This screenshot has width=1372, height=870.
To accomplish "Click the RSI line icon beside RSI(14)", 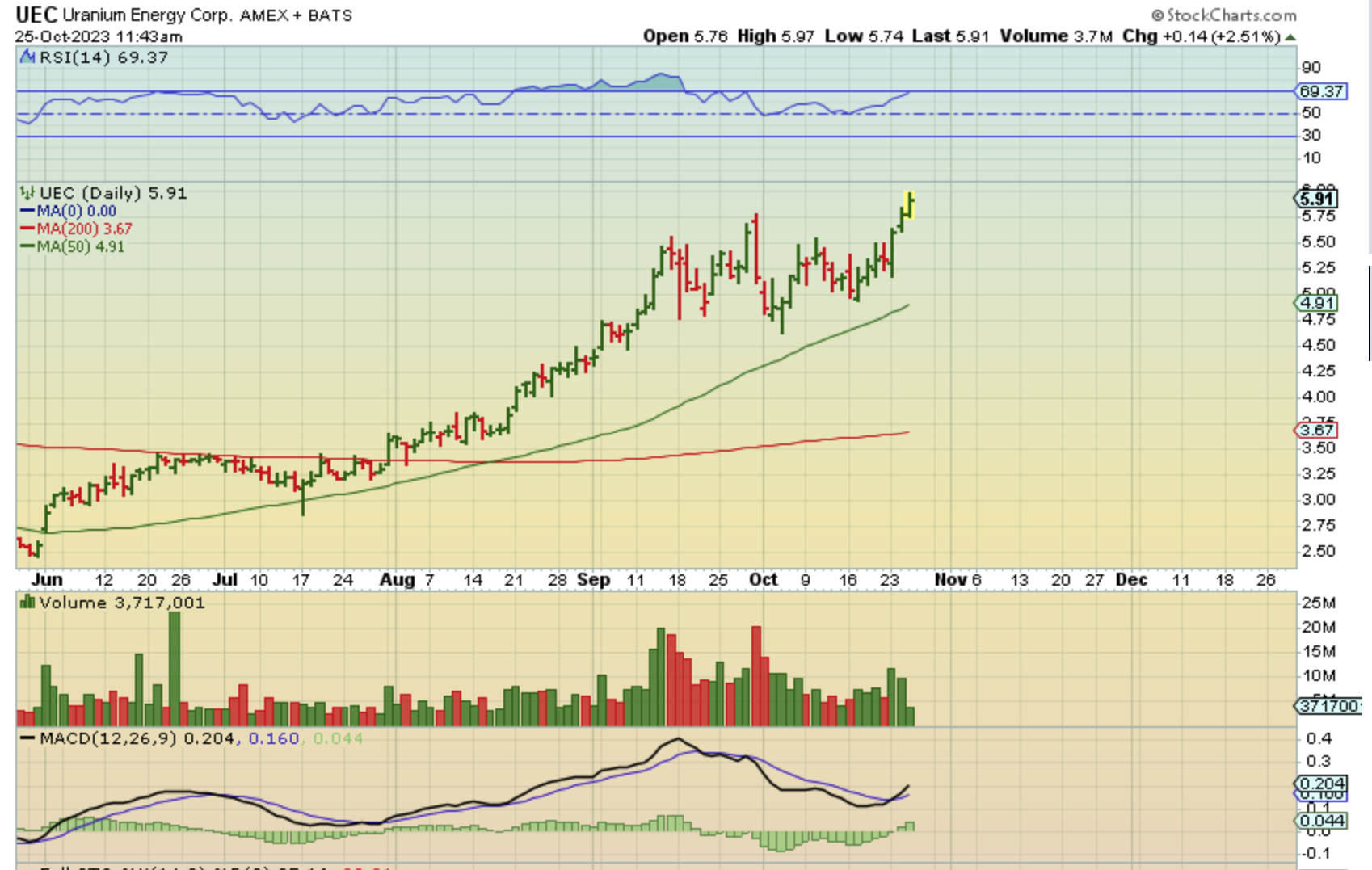I will [27, 57].
